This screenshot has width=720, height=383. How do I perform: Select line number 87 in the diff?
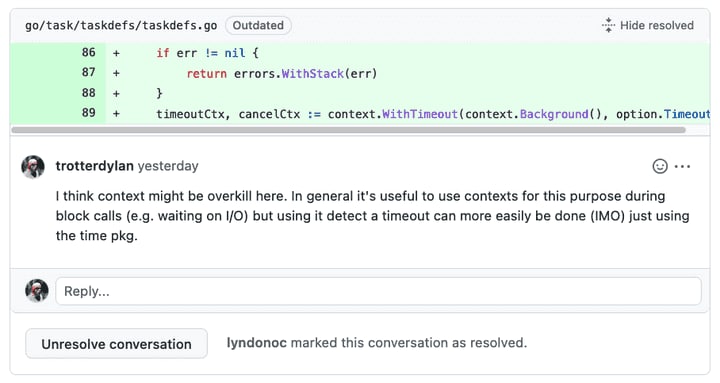point(89,73)
